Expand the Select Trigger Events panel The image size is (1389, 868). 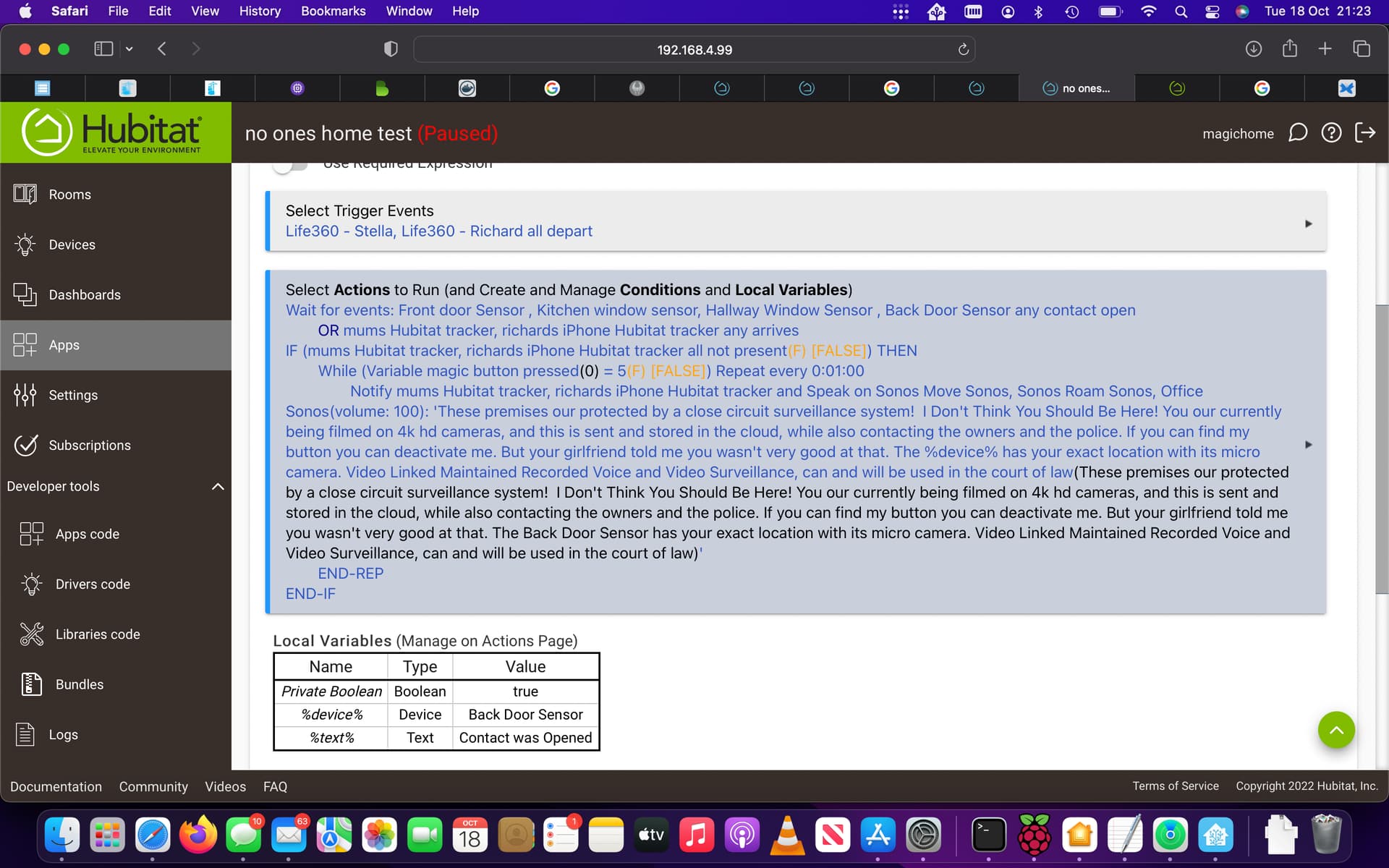[1308, 224]
